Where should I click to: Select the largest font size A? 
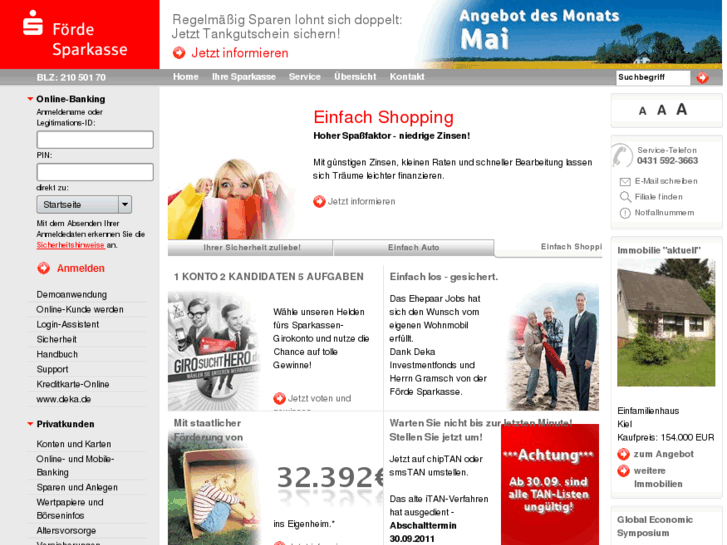point(681,109)
